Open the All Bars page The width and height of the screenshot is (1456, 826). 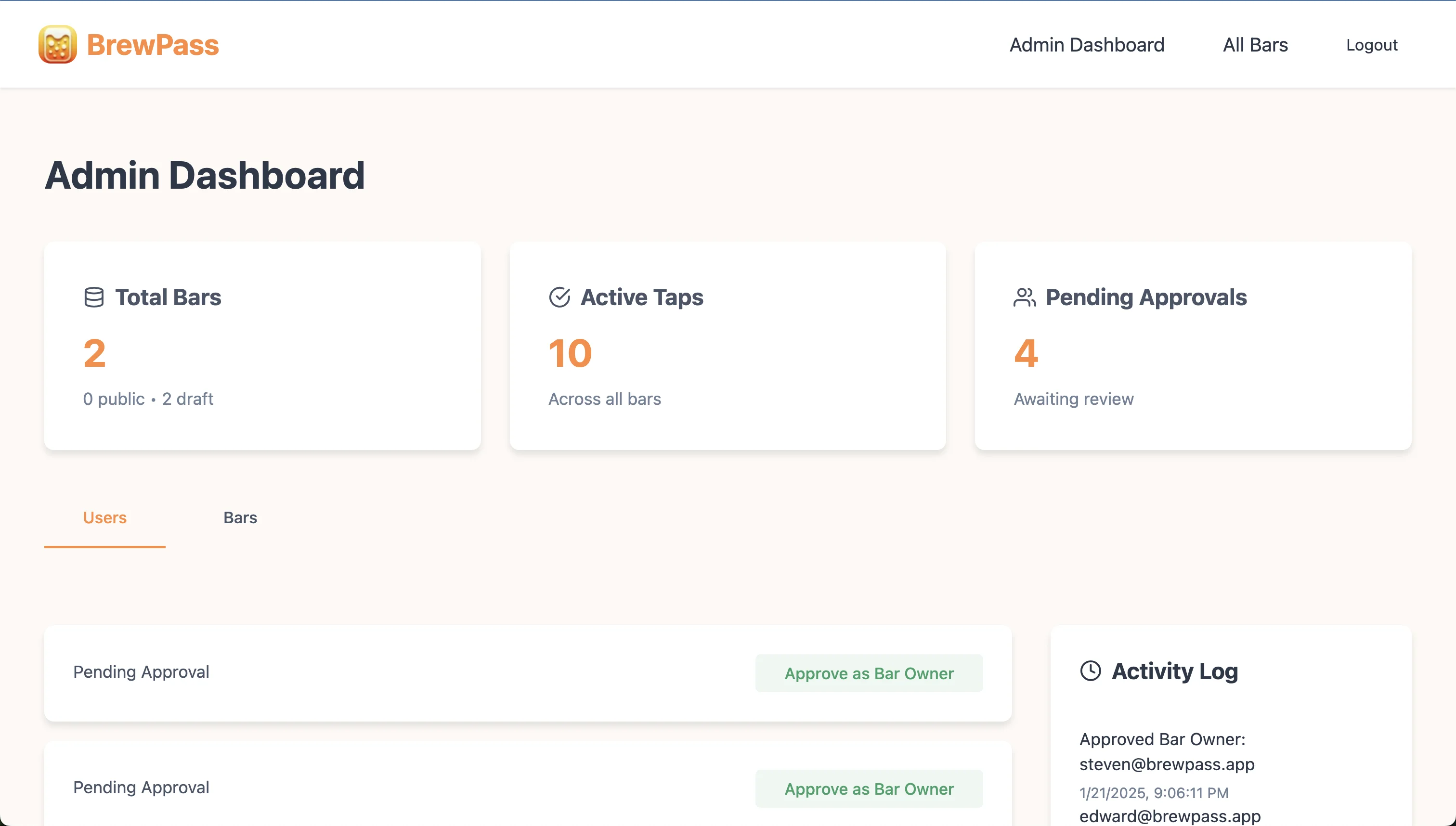tap(1255, 45)
